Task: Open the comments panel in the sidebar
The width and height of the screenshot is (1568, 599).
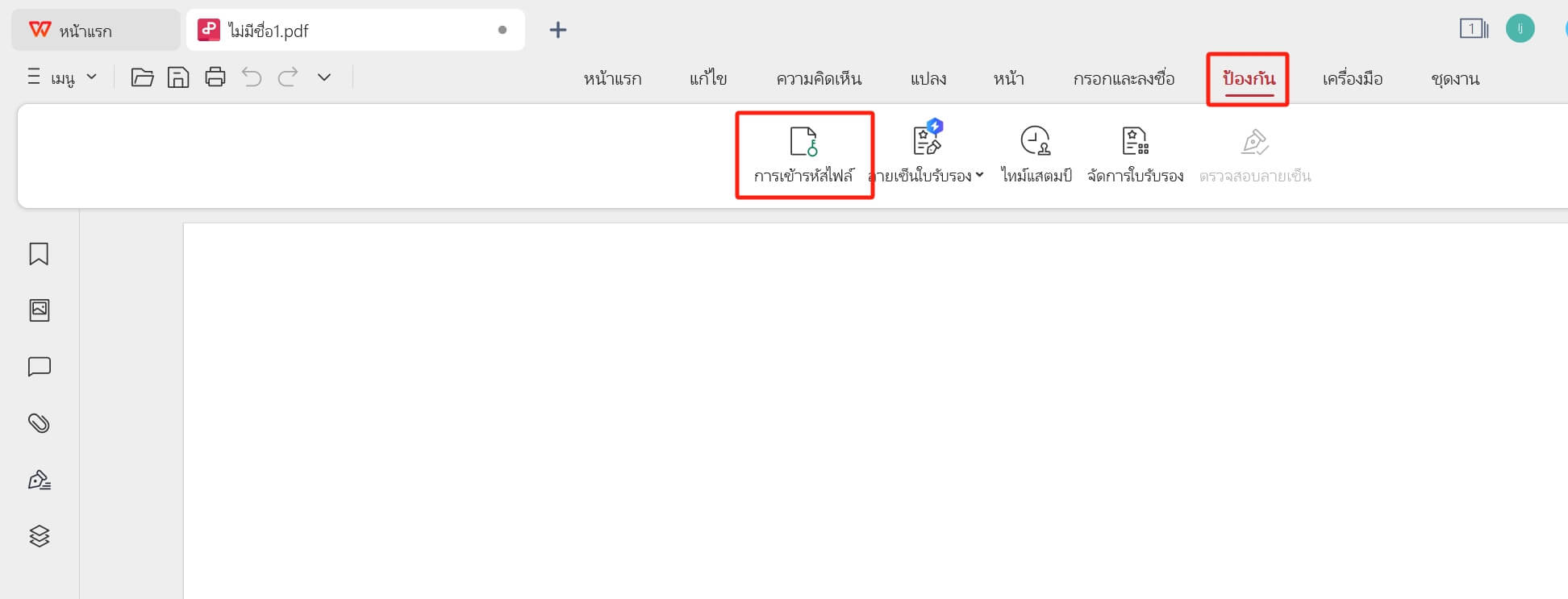Action: click(39, 366)
